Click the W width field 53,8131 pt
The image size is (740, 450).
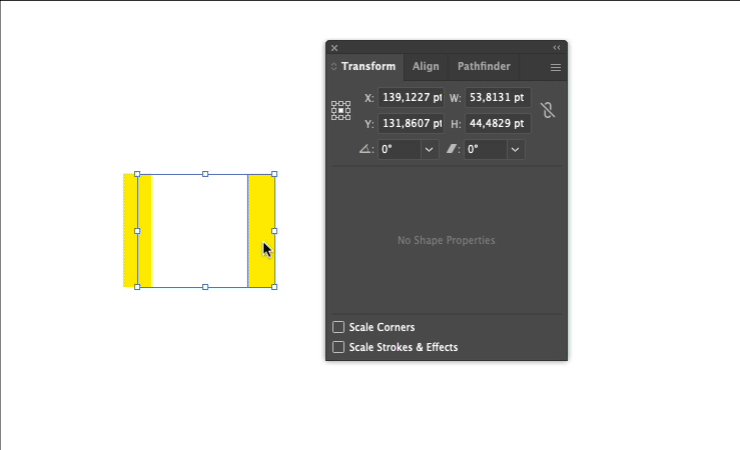[498, 98]
